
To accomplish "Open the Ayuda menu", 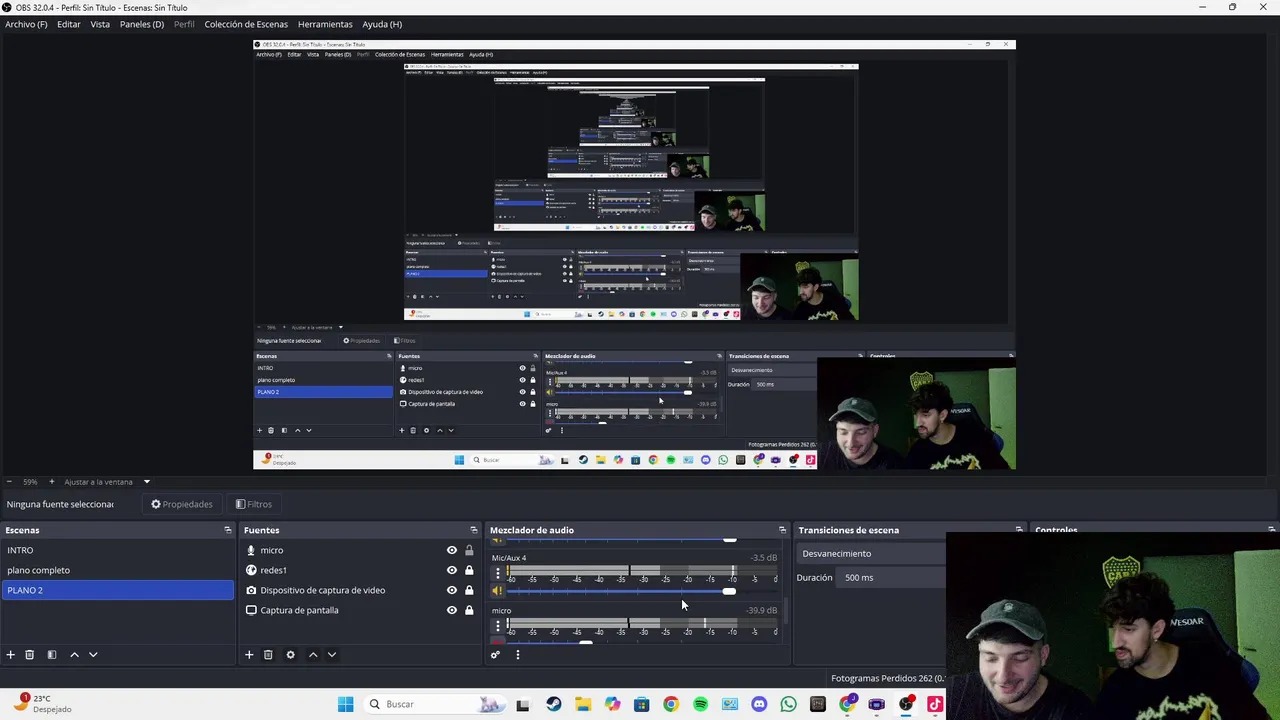I will (x=382, y=24).
